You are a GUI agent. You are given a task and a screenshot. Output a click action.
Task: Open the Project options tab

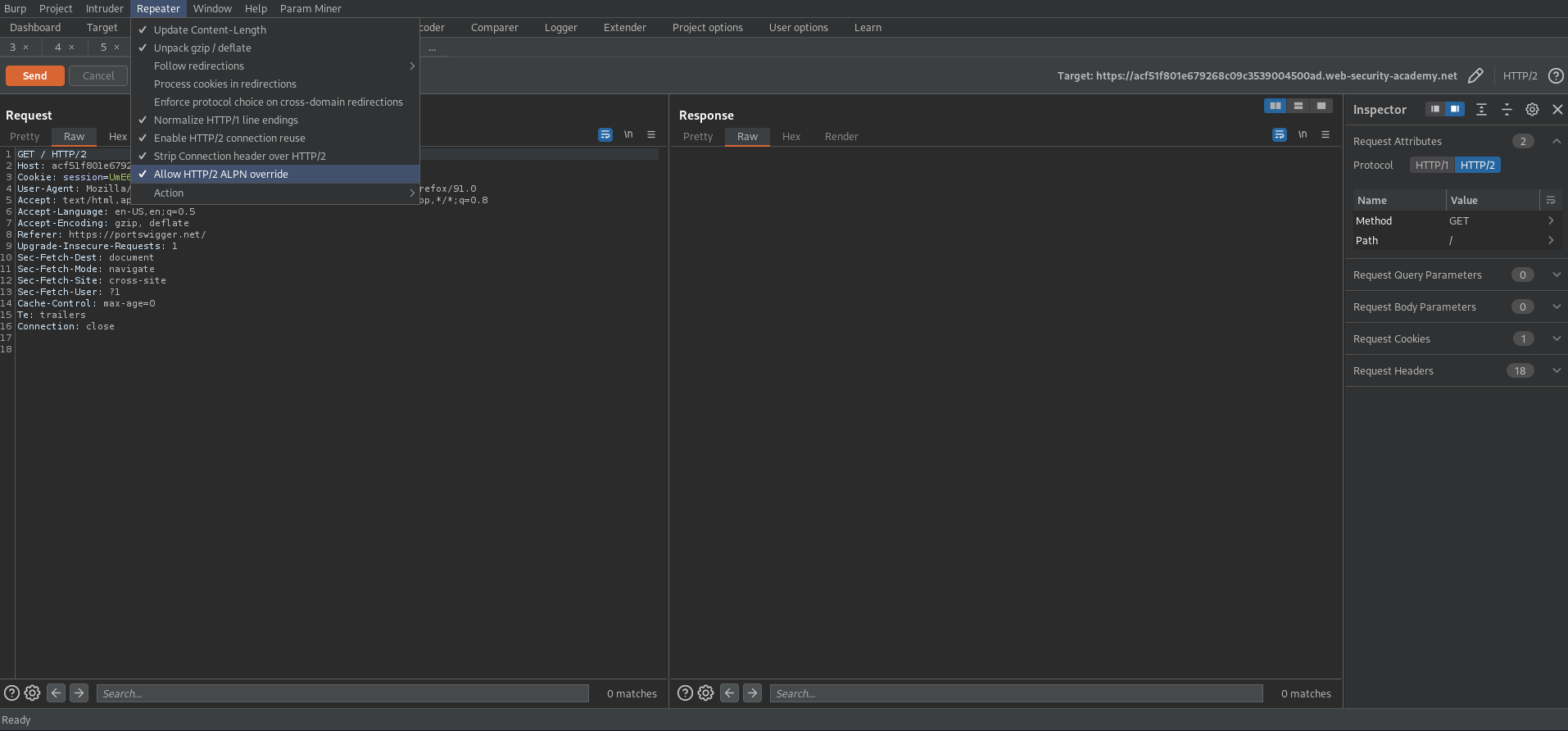click(x=708, y=27)
